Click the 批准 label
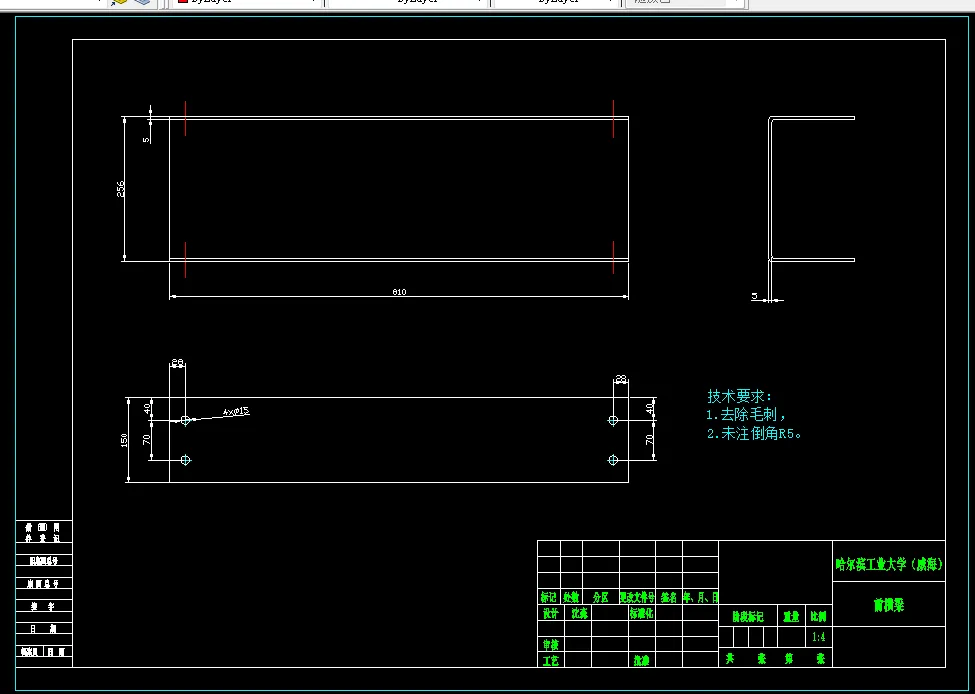The height and width of the screenshot is (694, 975). click(x=642, y=660)
